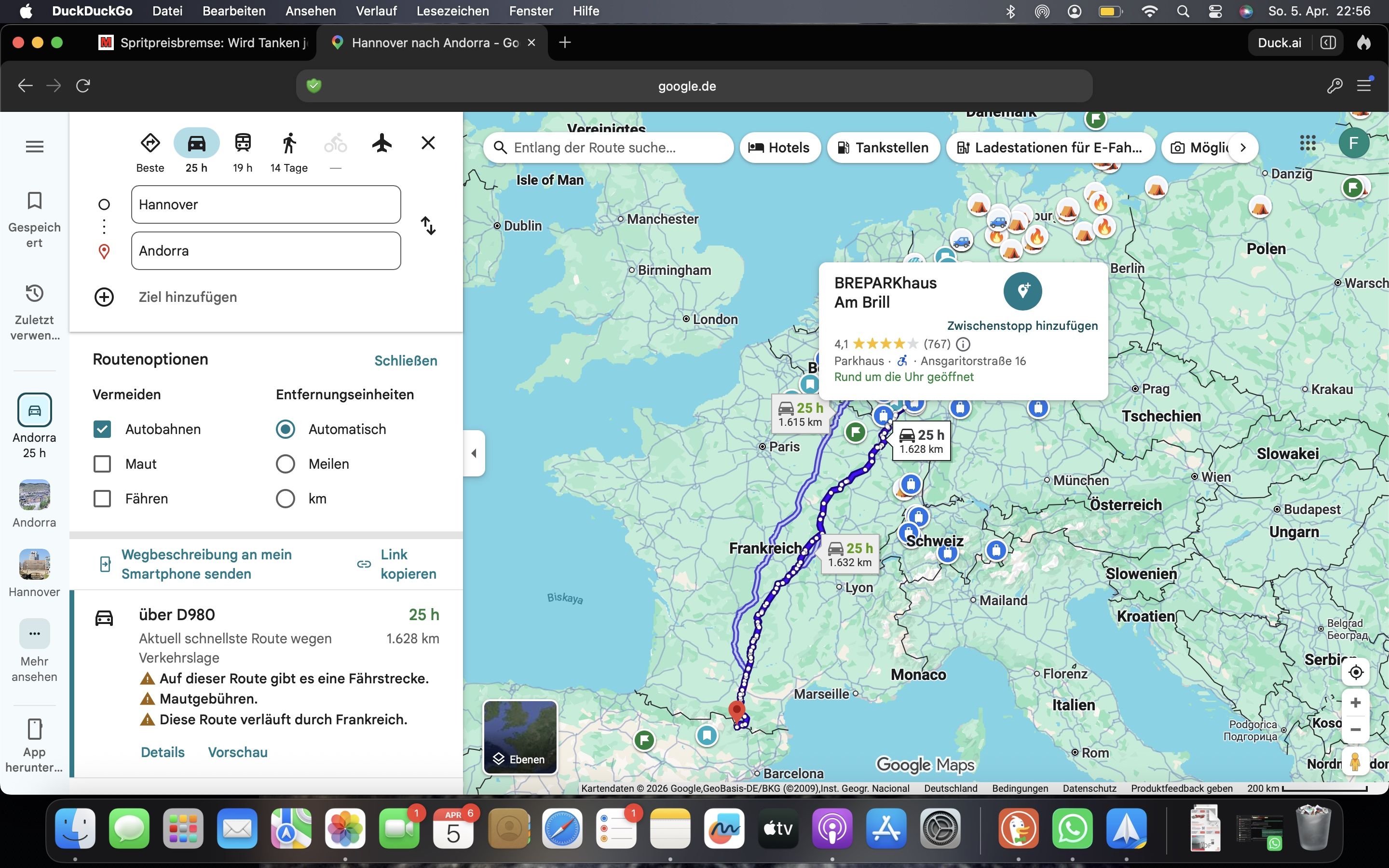
Task: Open the Google Maps hamburger menu
Action: tap(34, 147)
